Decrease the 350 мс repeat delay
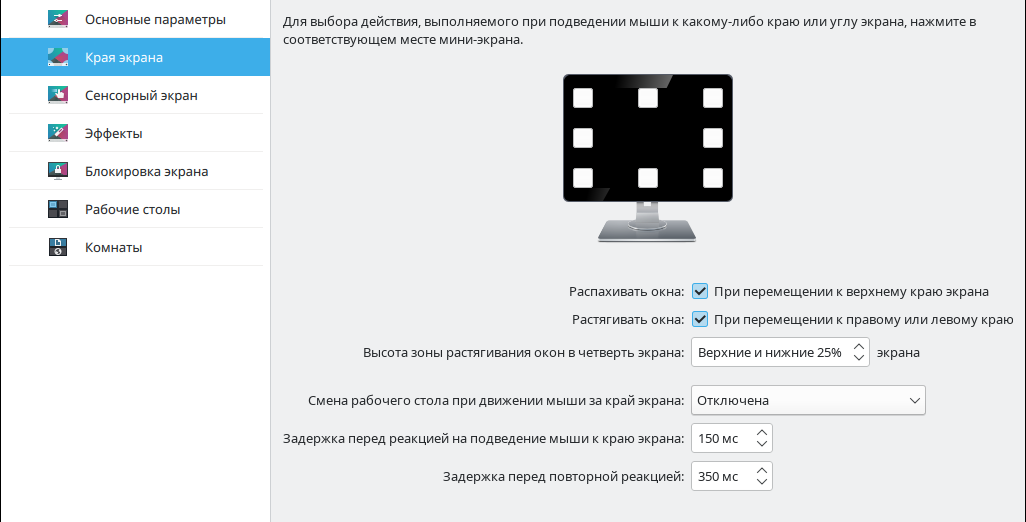 pos(762,482)
